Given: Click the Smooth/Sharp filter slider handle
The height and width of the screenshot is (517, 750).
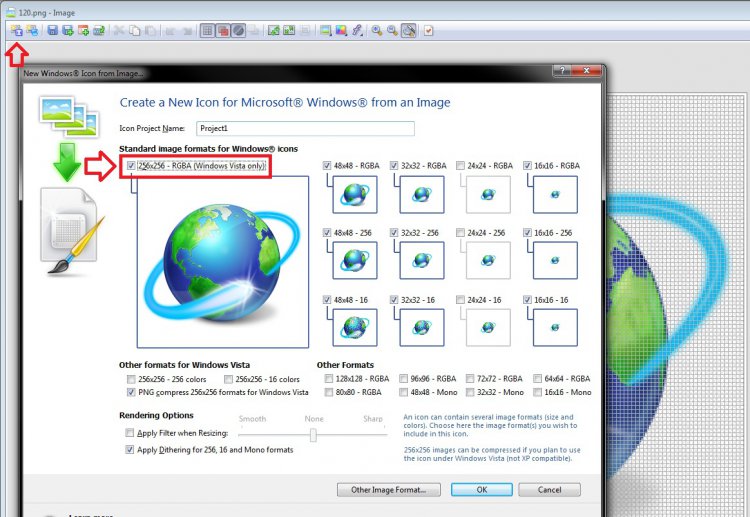Looking at the screenshot, I should (314, 435).
